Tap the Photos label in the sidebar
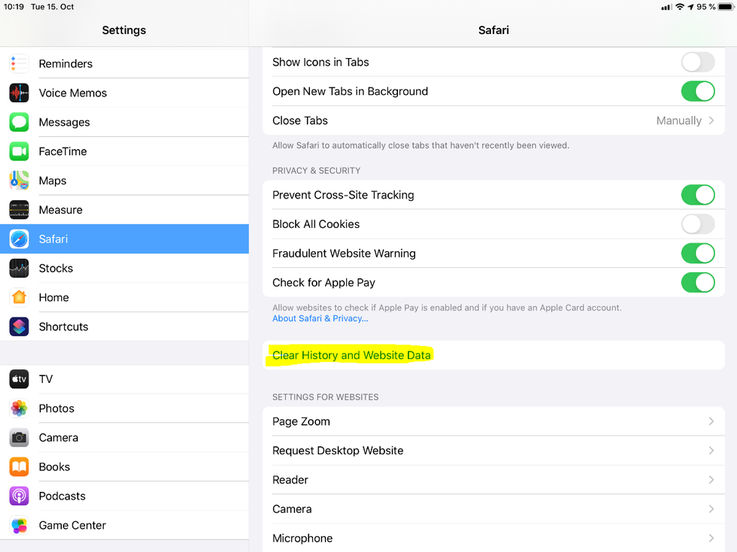The image size is (737, 552). (x=56, y=408)
